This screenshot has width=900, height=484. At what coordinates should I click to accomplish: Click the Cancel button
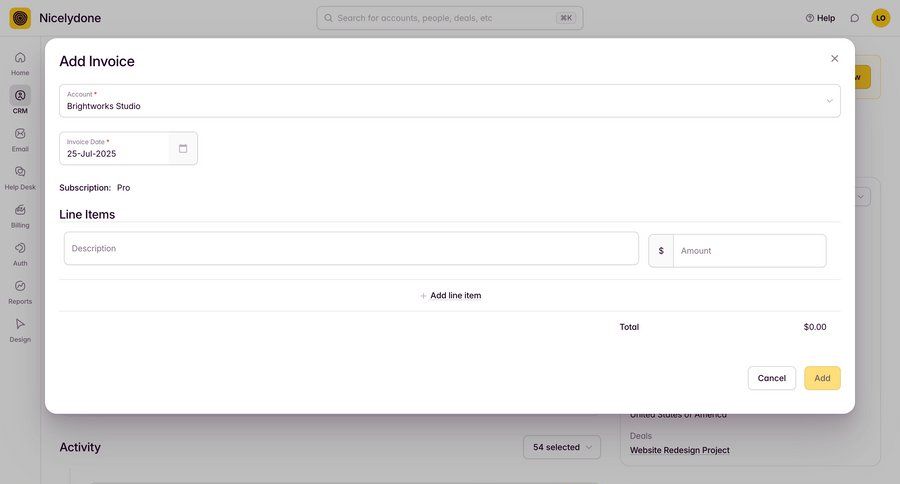(771, 378)
